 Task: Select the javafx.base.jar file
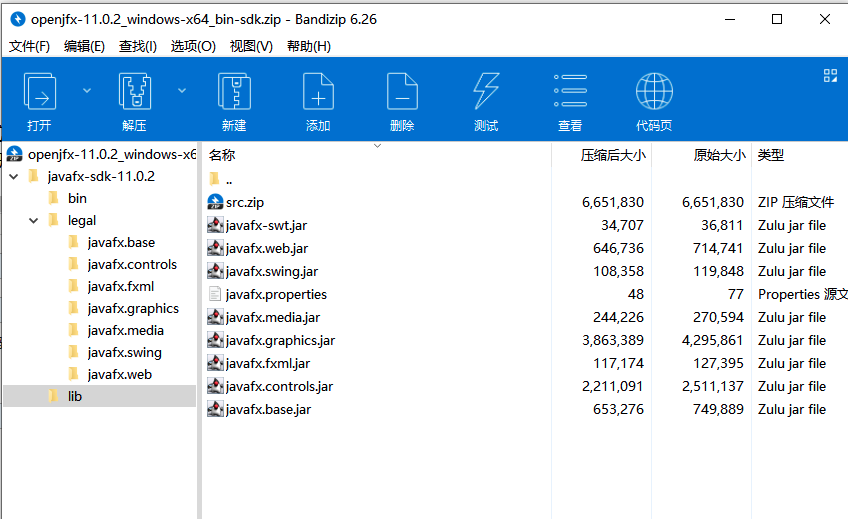[268, 409]
